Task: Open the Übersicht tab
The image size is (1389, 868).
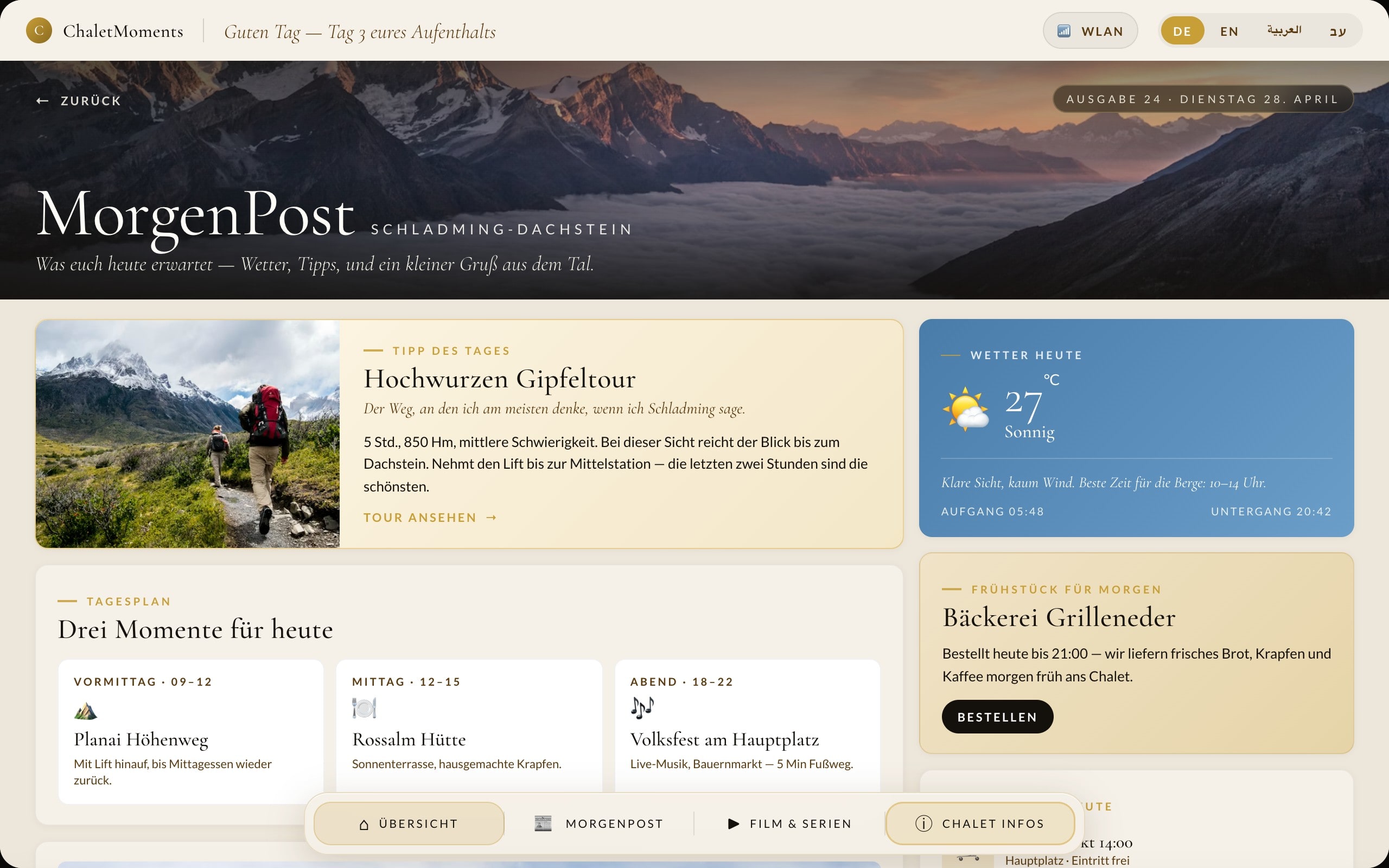Action: click(x=409, y=824)
